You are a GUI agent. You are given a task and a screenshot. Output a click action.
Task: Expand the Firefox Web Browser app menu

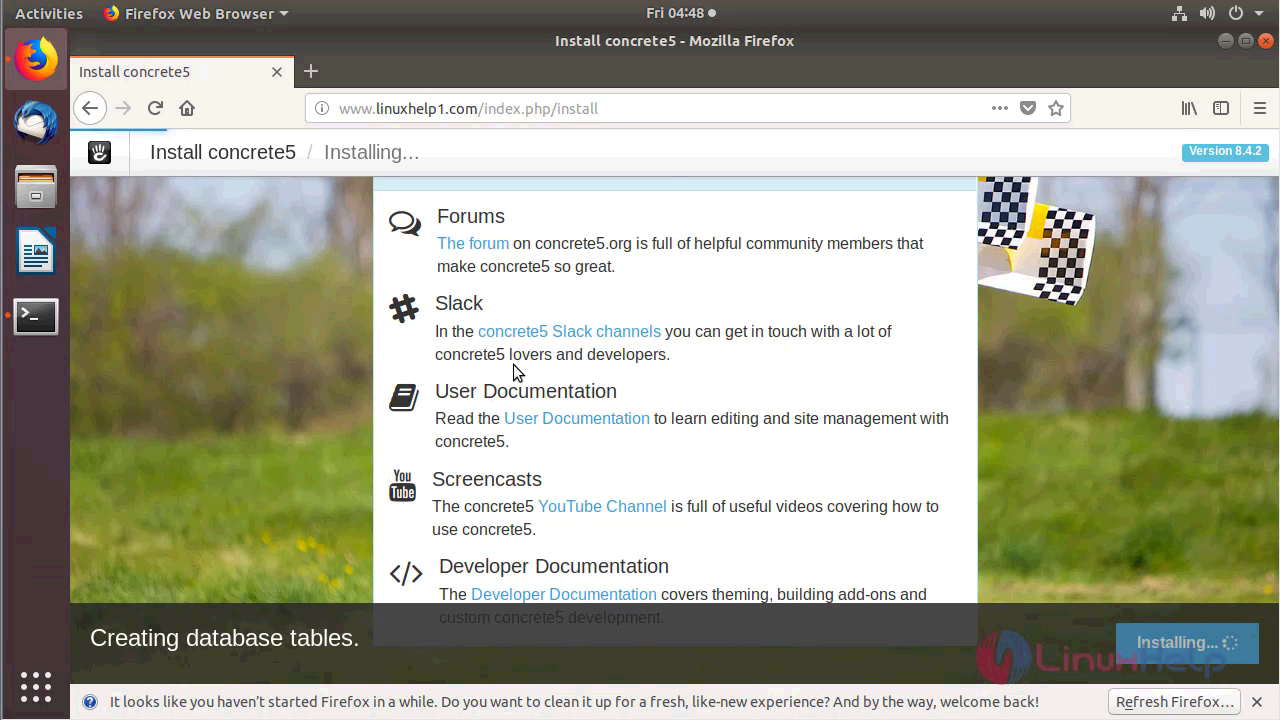pyautogui.click(x=196, y=13)
